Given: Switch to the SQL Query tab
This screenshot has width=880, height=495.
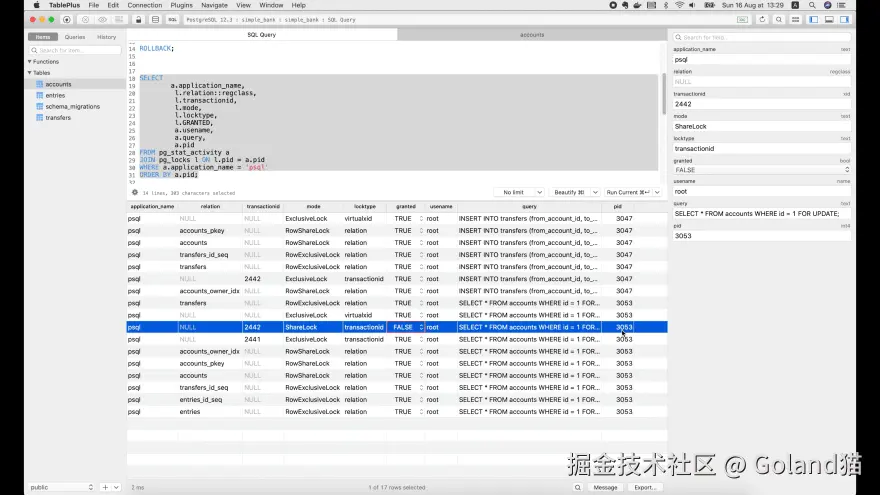Looking at the screenshot, I should (262, 35).
